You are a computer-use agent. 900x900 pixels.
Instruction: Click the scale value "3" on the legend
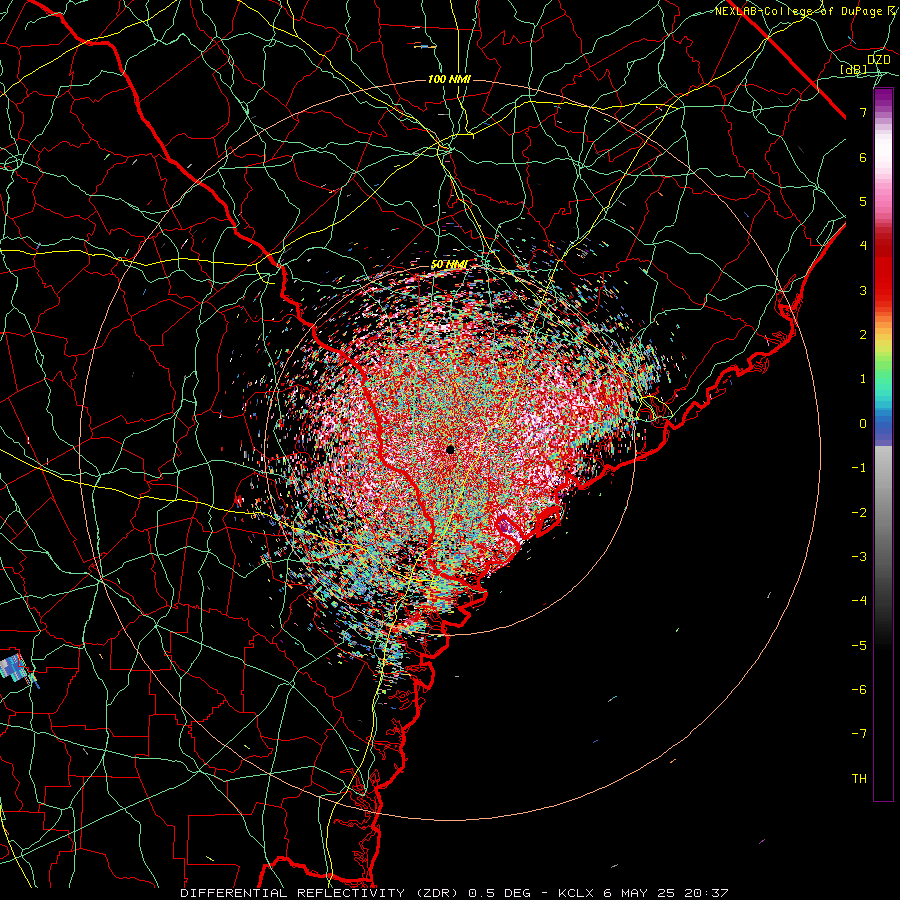[863, 290]
